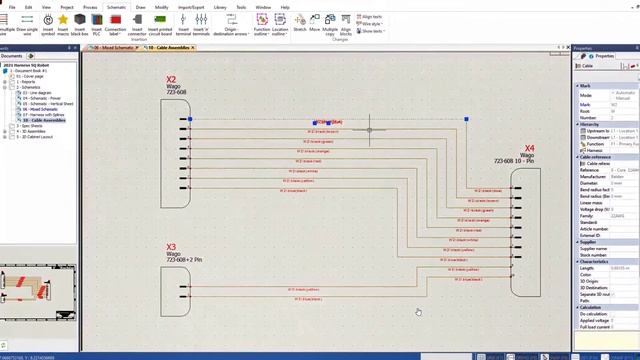Select the Draw single wire tool
640x360 pixels.
click(x=27, y=24)
